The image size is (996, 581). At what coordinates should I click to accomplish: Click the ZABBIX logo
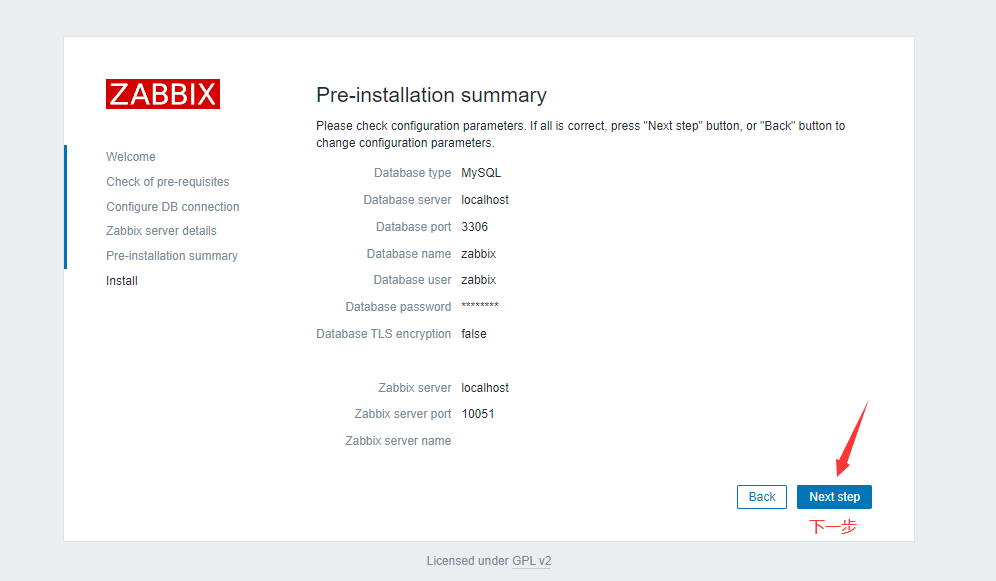(x=163, y=94)
